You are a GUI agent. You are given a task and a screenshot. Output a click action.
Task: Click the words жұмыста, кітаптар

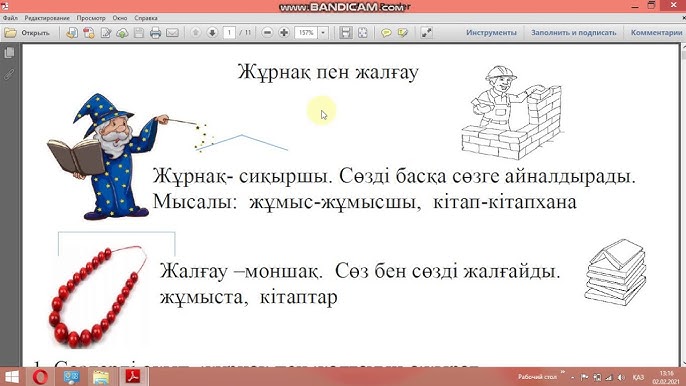248,297
